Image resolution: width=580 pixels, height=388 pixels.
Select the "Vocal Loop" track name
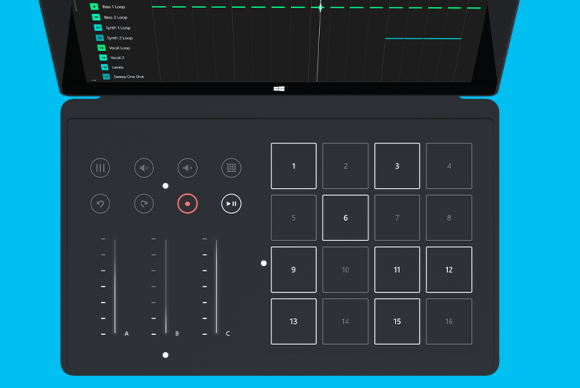(x=119, y=48)
